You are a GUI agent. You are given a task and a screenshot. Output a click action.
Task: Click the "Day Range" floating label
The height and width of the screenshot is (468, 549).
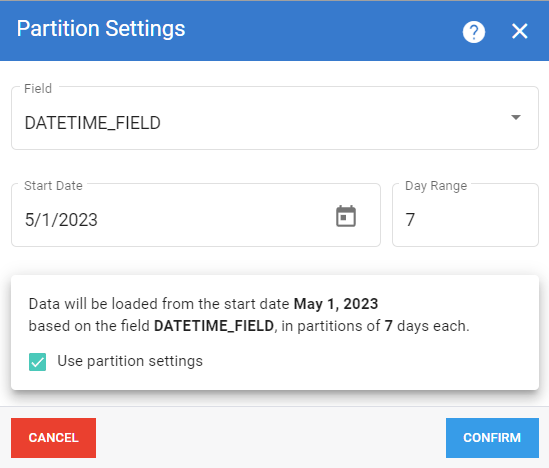436,186
